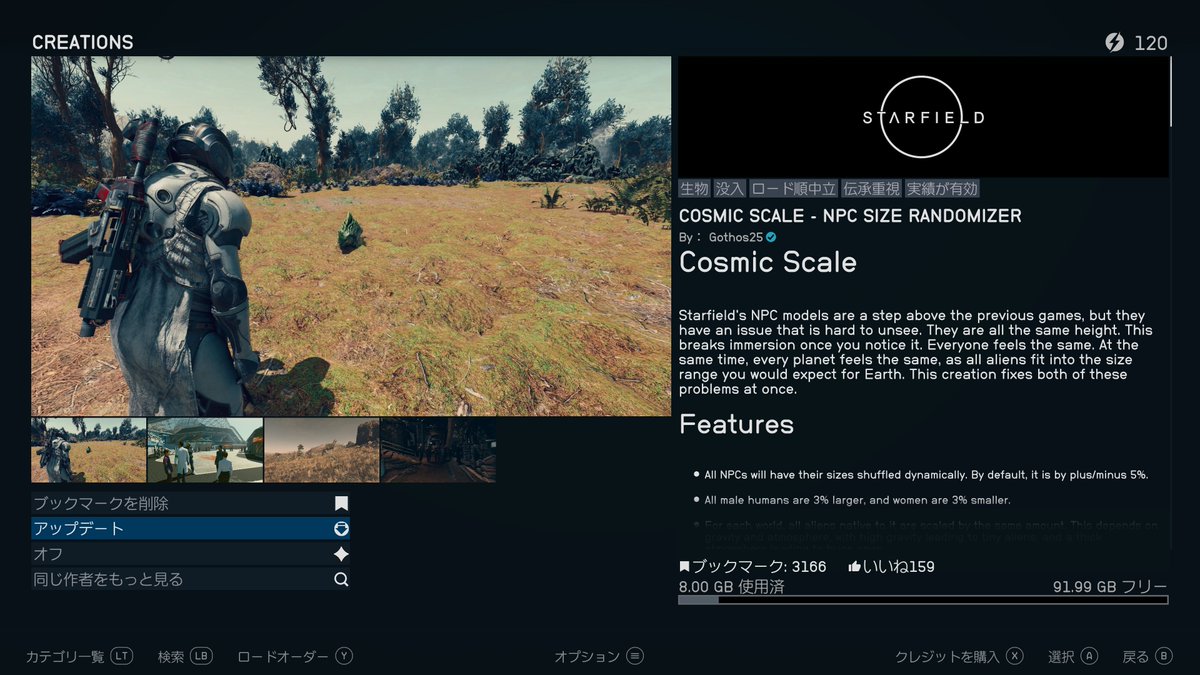Click the options menu button icon
Viewport: 1200px width, 675px height.
635,656
